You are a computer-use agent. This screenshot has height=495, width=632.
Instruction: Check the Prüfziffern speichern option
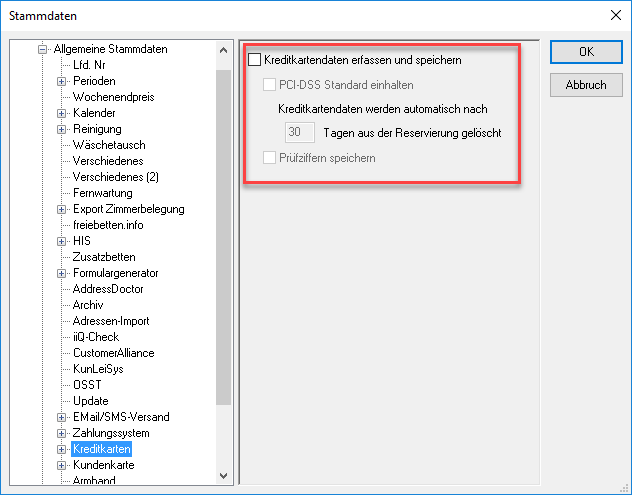point(269,157)
